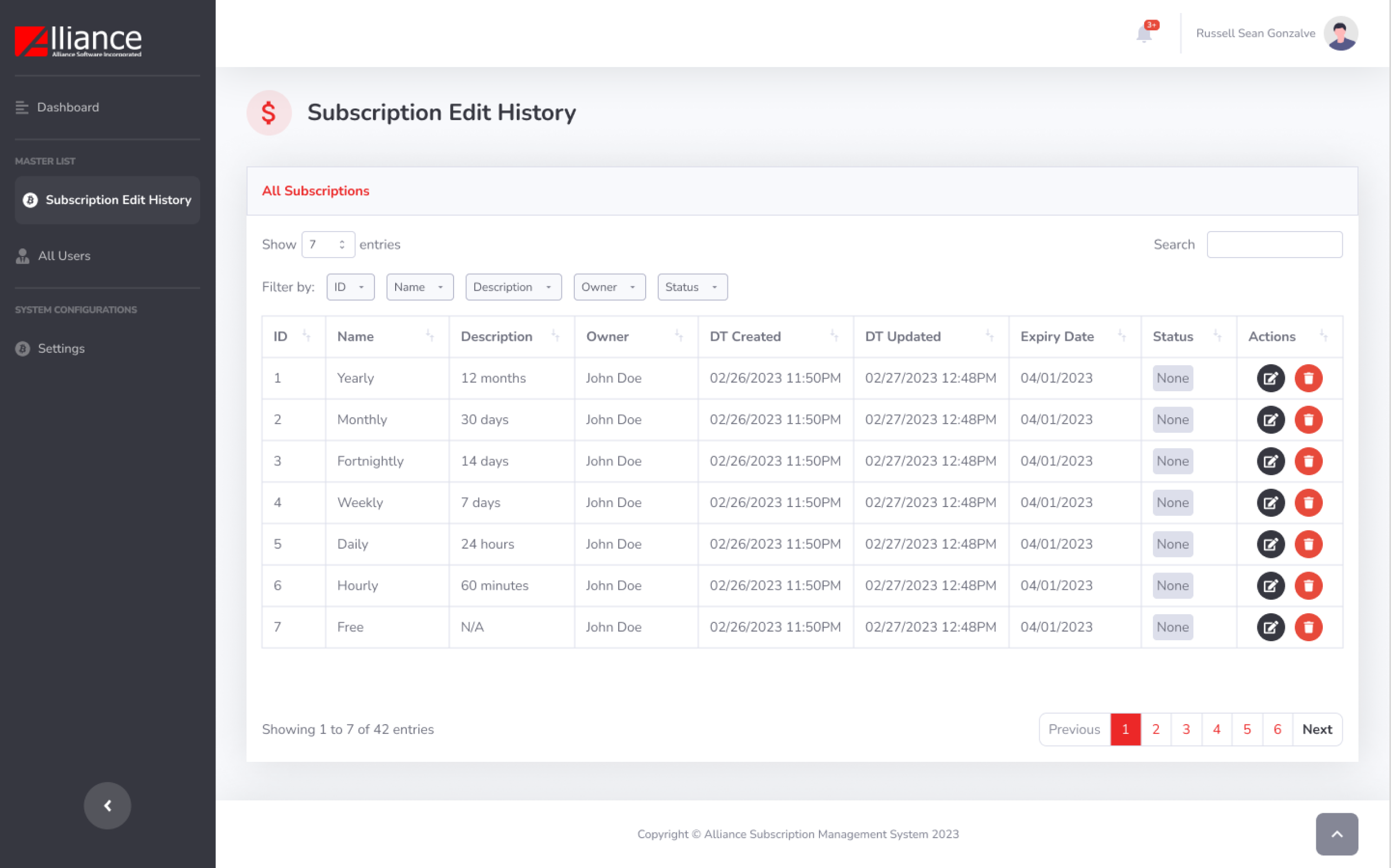Viewport: 1391px width, 868px height.
Task: Delete the Monthly subscription row
Action: click(1308, 419)
